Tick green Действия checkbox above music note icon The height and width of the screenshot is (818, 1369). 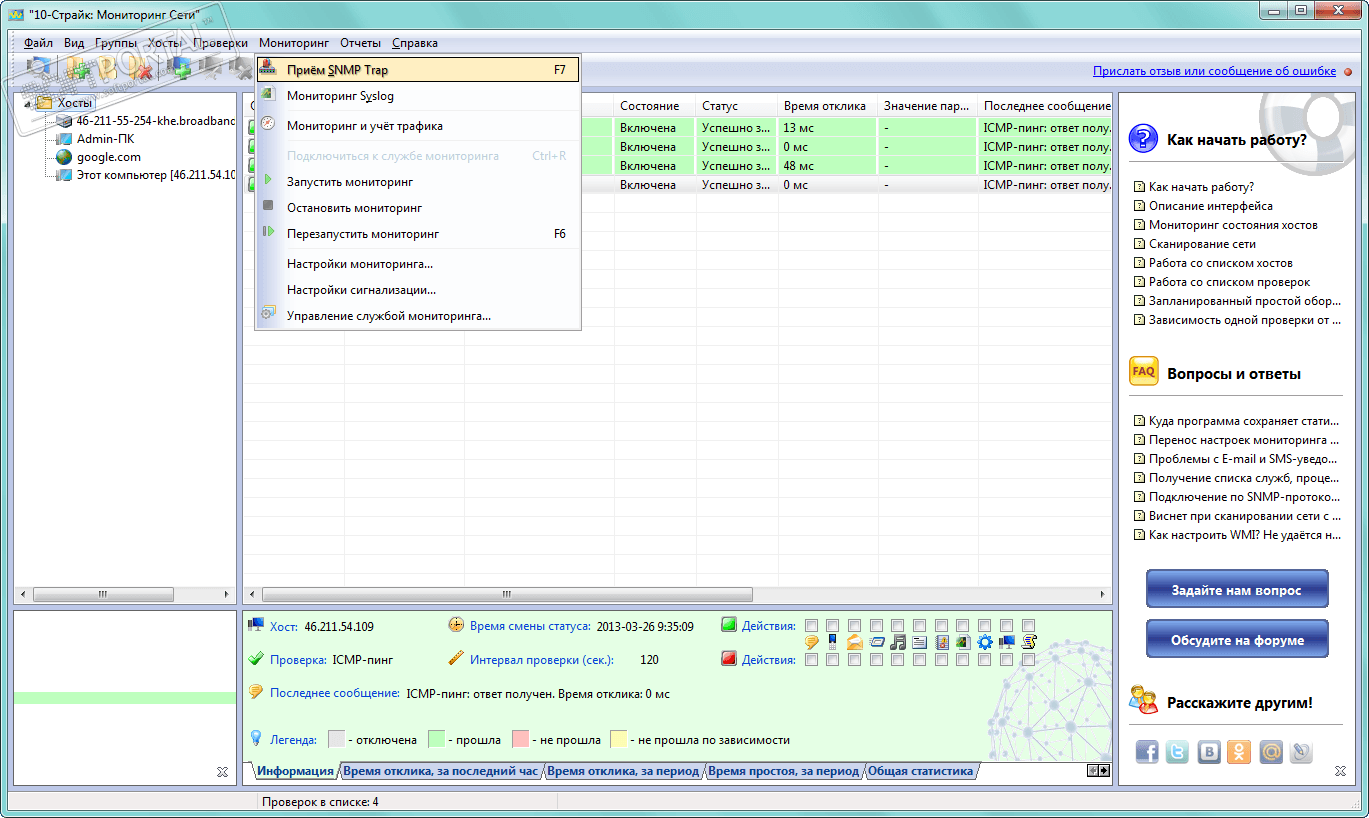[898, 626]
